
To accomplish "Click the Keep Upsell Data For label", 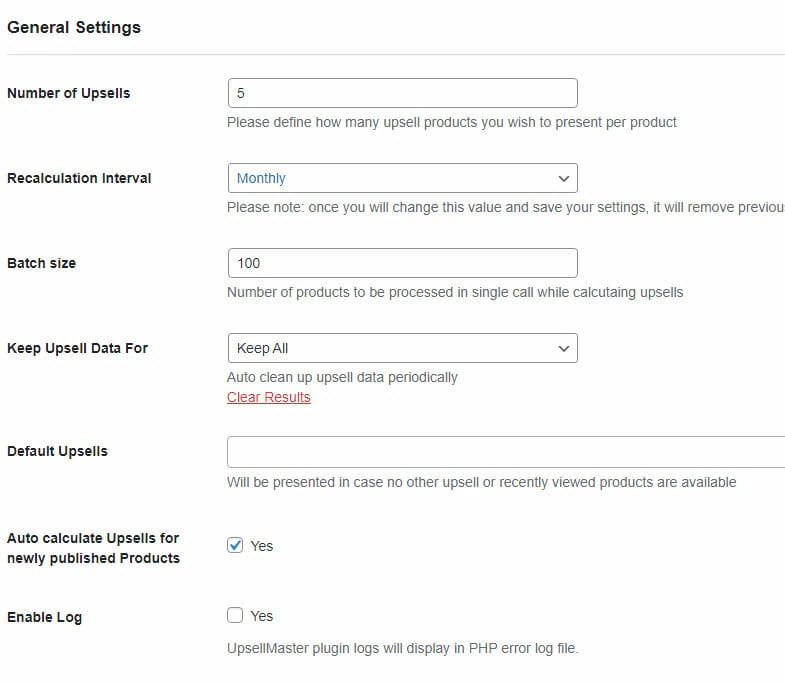I will point(77,348).
